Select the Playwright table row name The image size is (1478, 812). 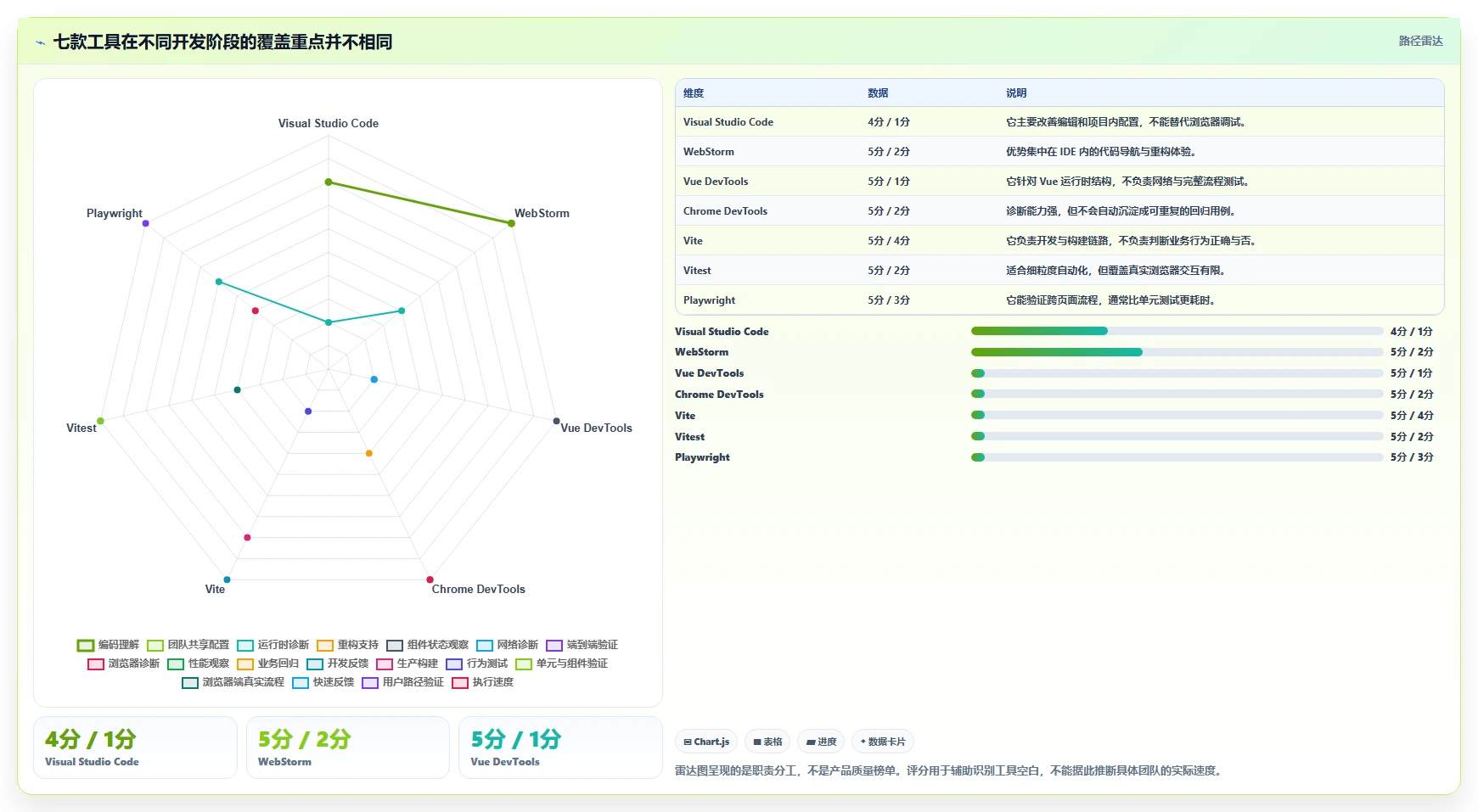point(709,300)
